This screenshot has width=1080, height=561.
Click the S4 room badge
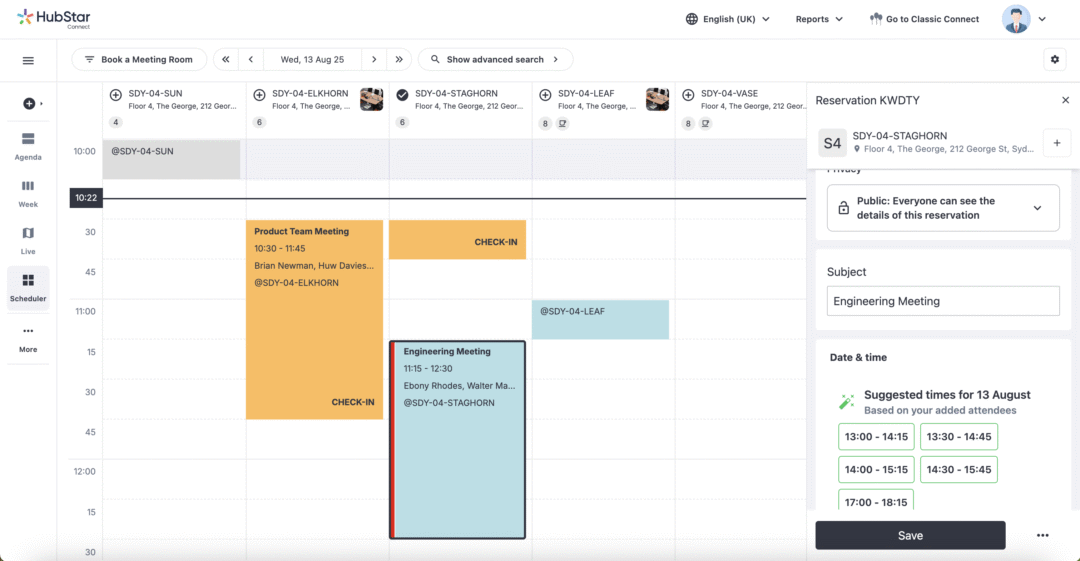click(832, 143)
